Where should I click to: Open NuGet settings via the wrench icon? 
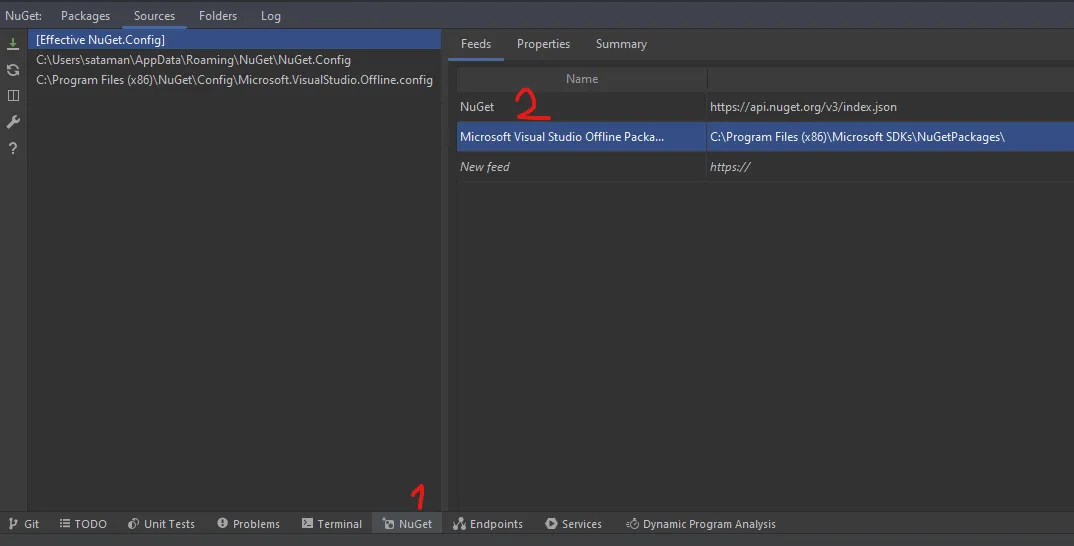pos(13,122)
